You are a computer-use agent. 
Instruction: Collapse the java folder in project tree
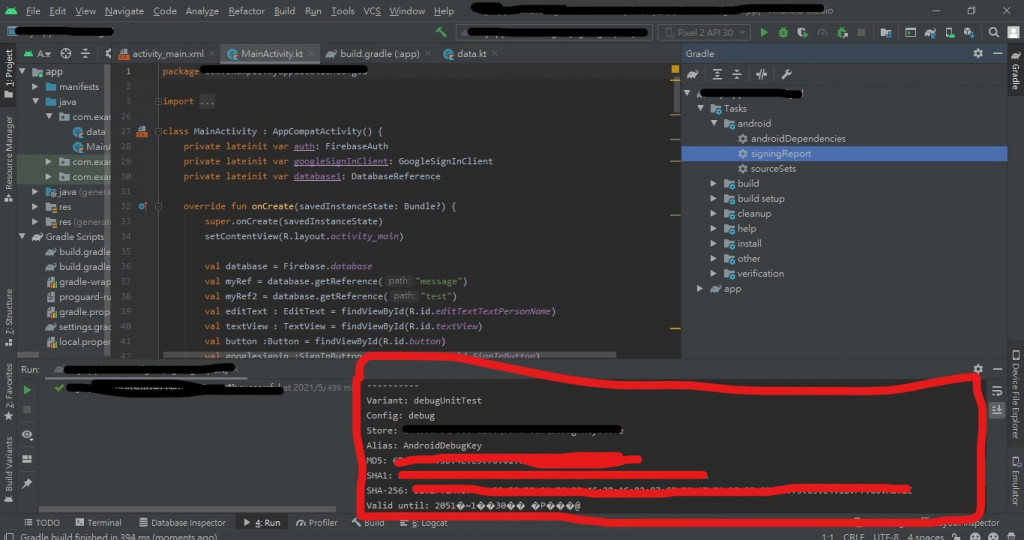coord(35,102)
